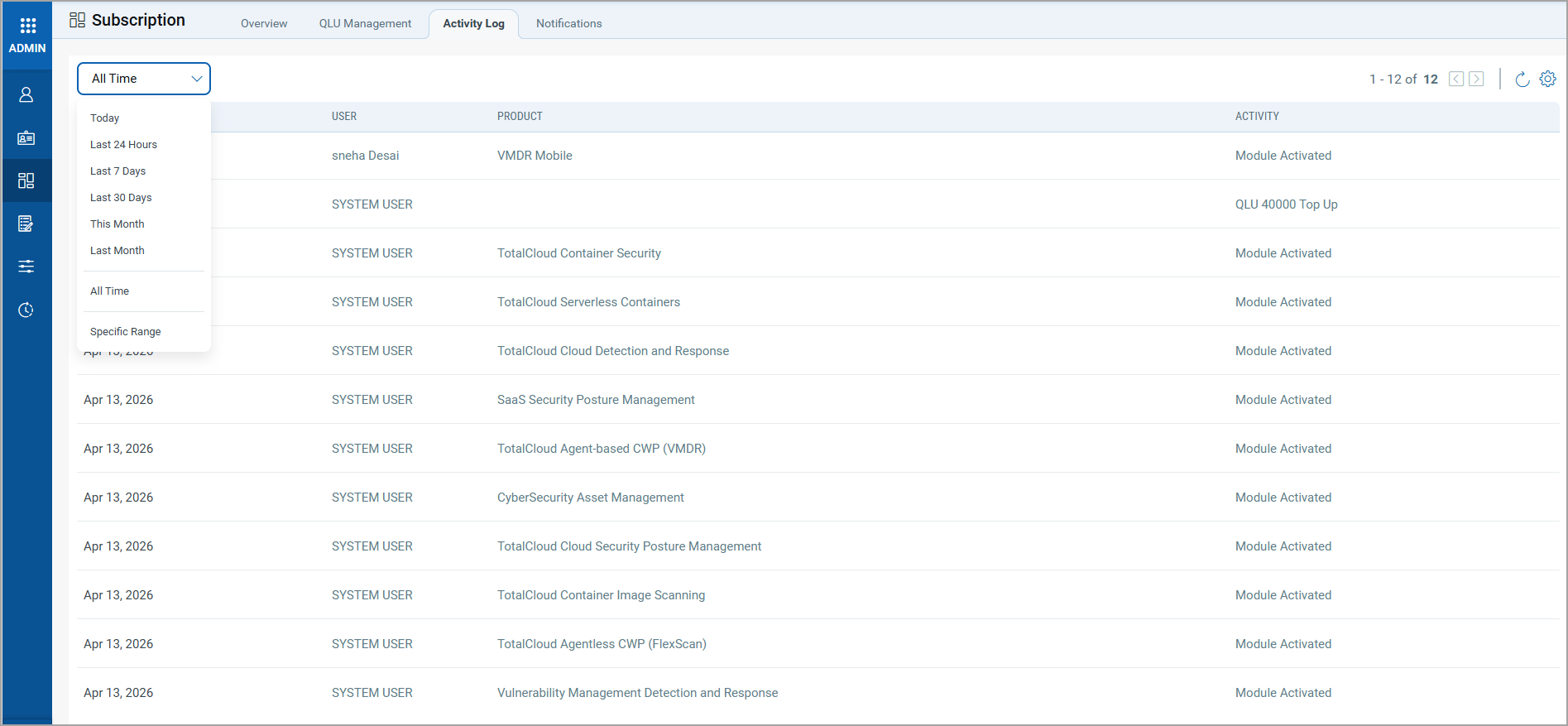Click the PRODUCT column header
1568x726 pixels.
pyautogui.click(x=520, y=117)
